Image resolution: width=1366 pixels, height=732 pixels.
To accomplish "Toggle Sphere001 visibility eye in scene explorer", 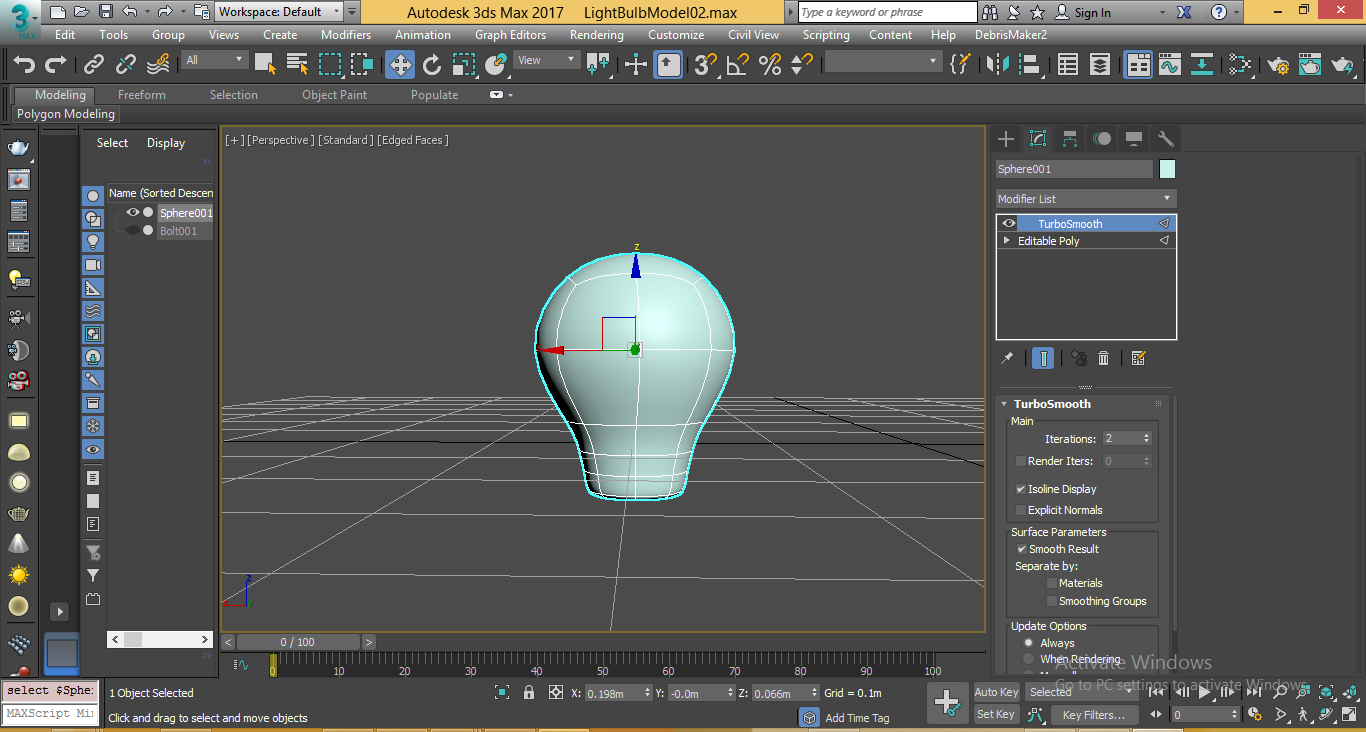I will [x=132, y=212].
